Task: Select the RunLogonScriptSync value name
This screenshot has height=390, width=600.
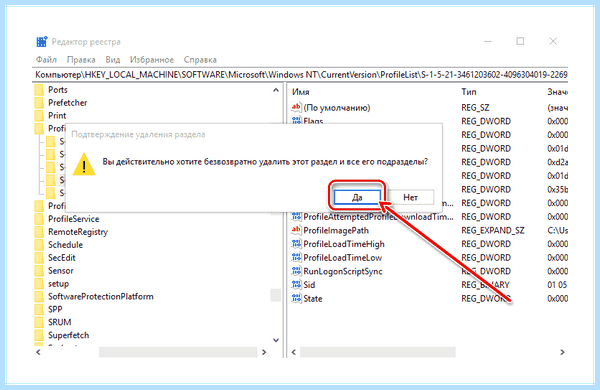Action: [x=343, y=271]
